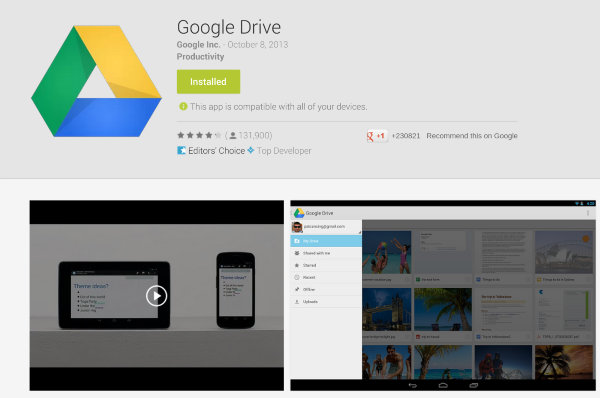Select Offline in the screenshot sidebar
600x398 pixels.
coord(326,289)
